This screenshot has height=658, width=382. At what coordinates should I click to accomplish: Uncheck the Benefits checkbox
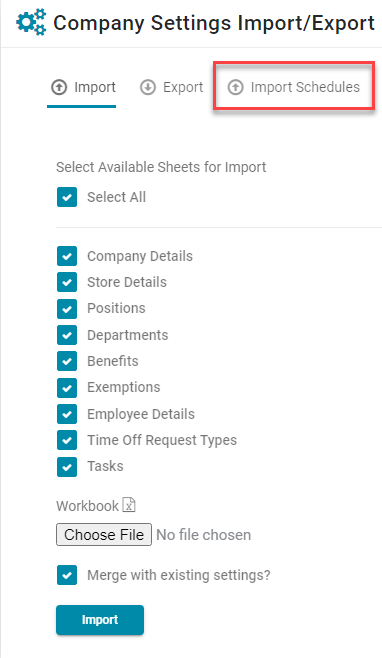click(x=67, y=361)
